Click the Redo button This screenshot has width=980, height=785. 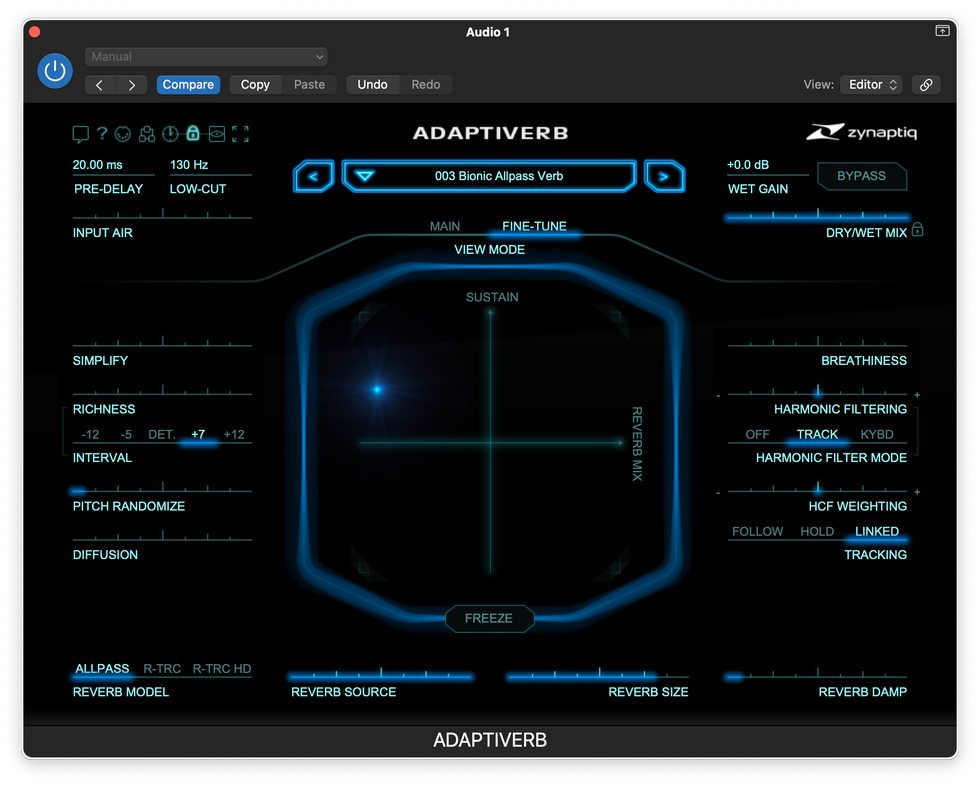[x=426, y=84]
